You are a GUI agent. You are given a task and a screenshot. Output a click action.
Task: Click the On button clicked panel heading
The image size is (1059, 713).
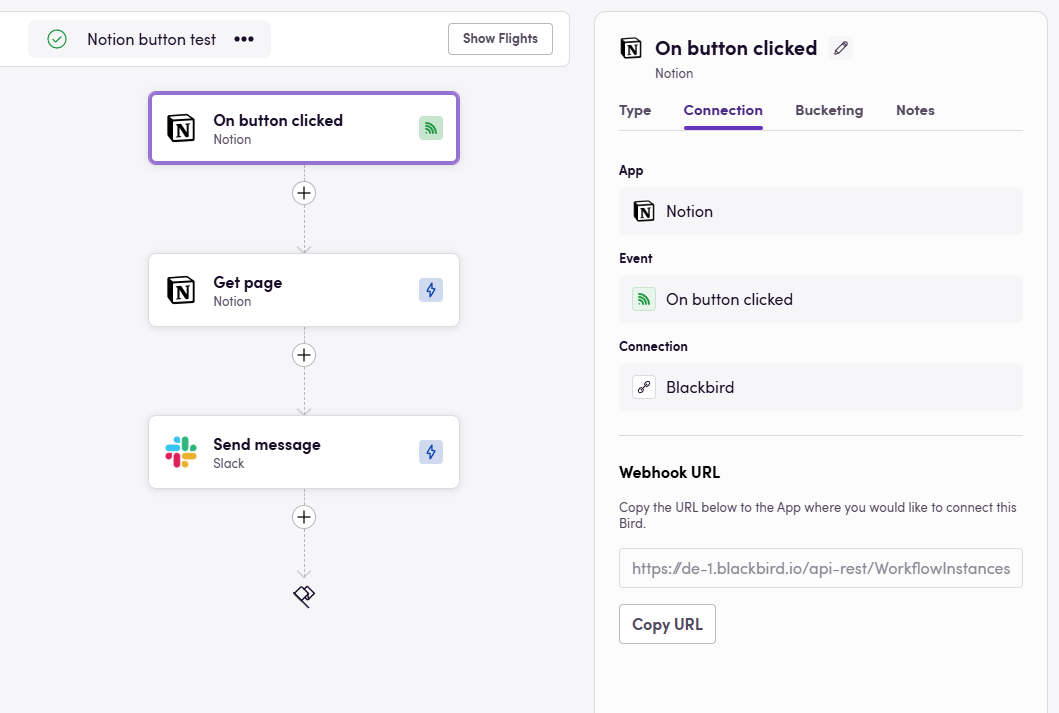pos(735,49)
